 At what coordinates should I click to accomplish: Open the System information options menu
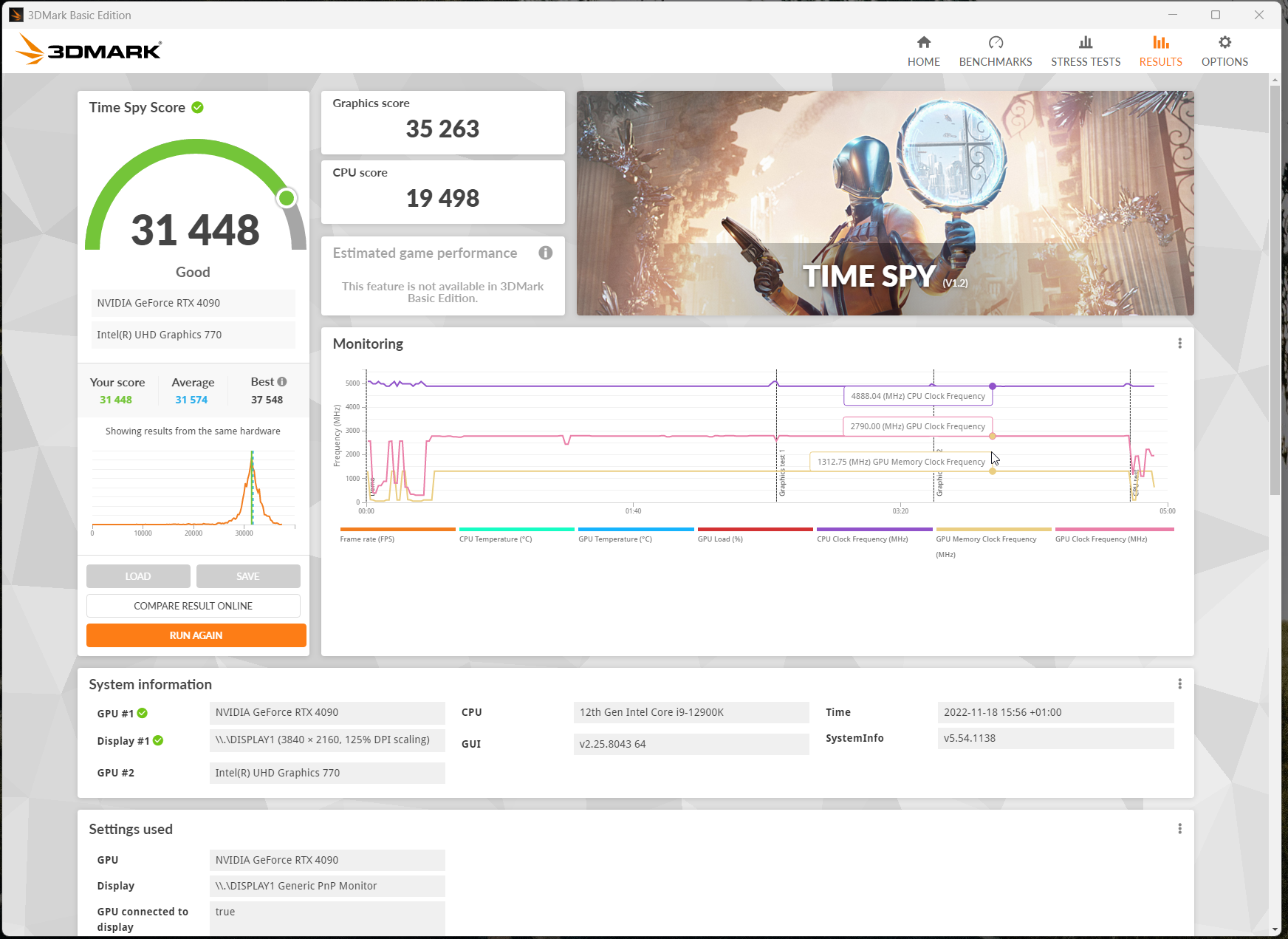tap(1179, 684)
